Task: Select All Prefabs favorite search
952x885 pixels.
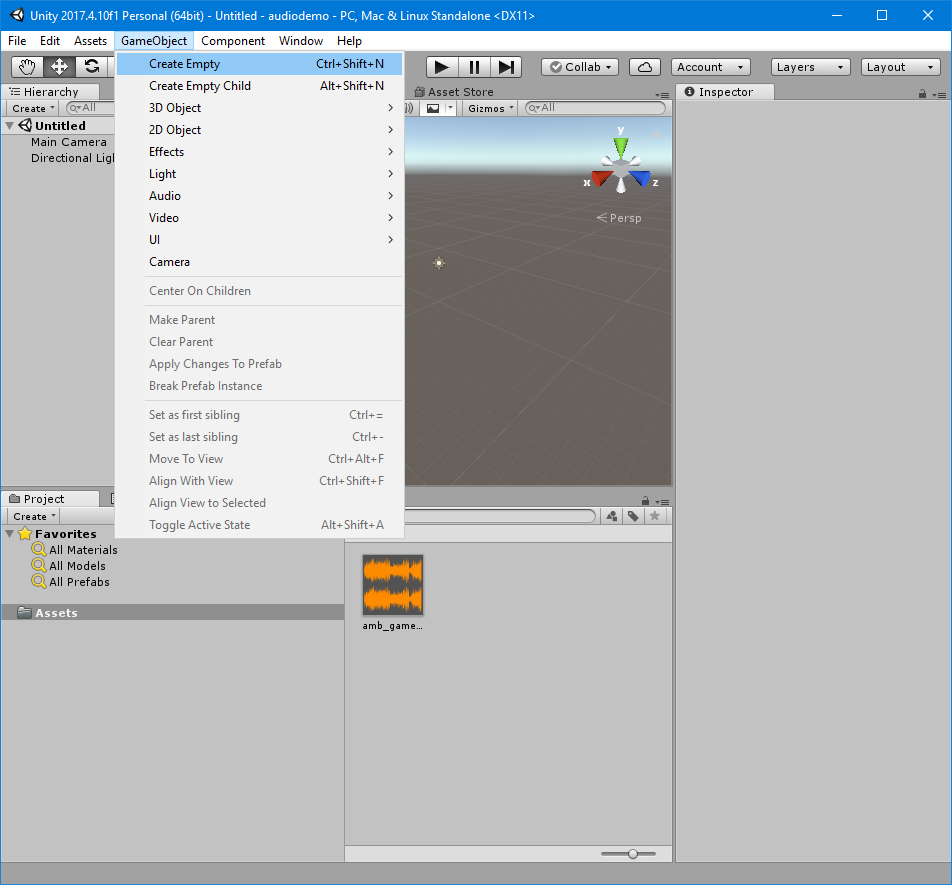Action: pyautogui.click(x=79, y=582)
